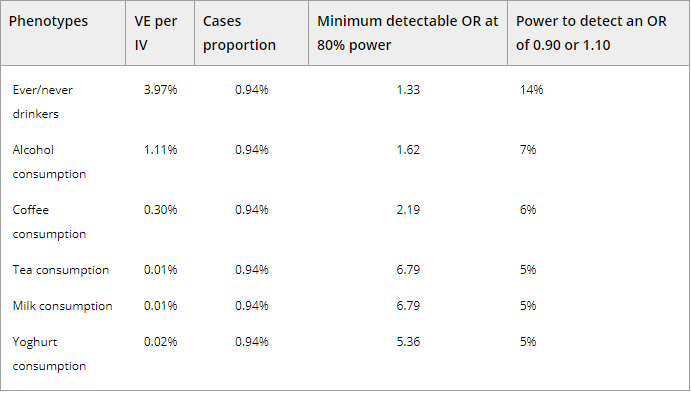Click the 2.19 minimum detectable OR

pos(408,210)
